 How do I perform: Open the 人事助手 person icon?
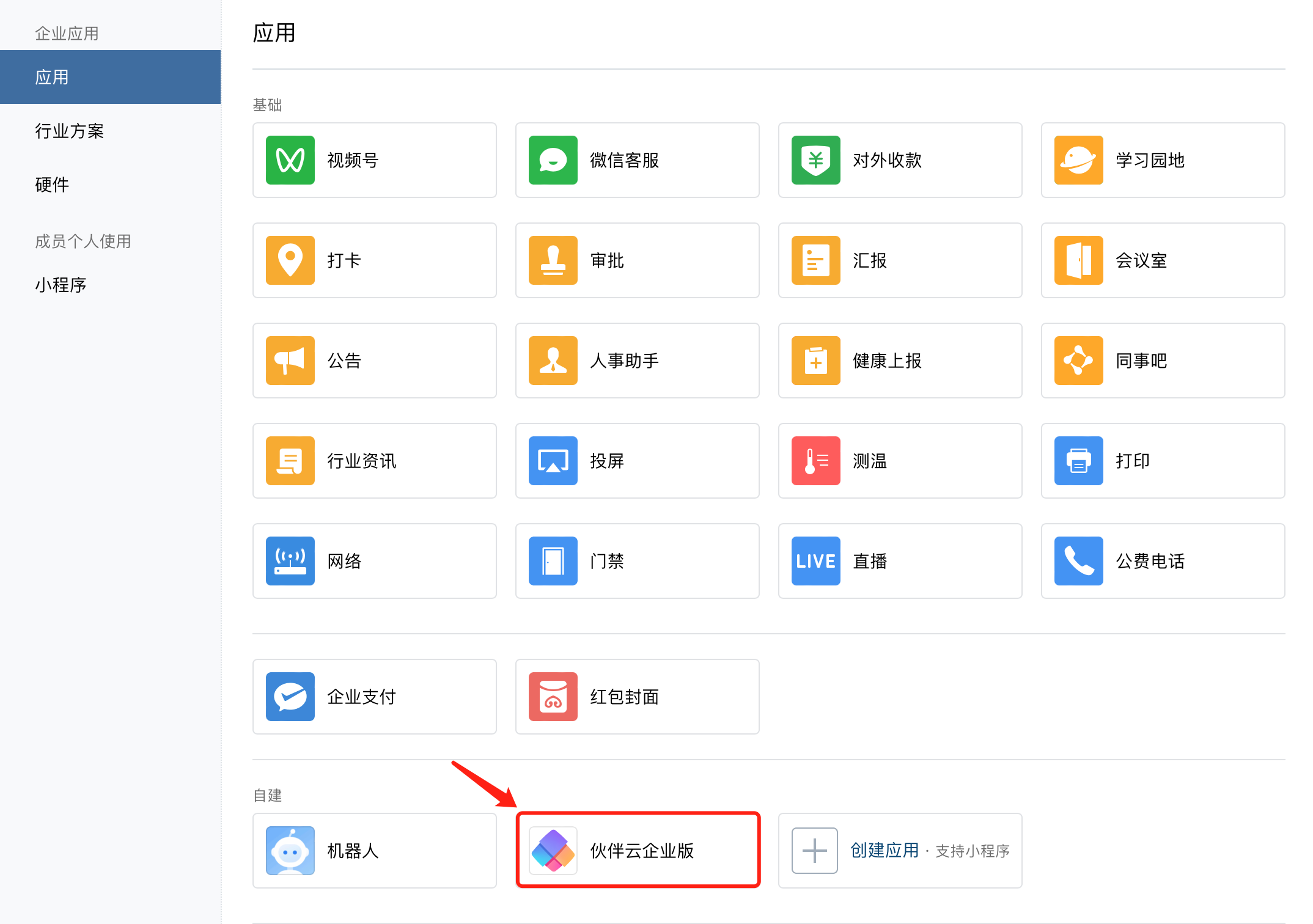(553, 361)
